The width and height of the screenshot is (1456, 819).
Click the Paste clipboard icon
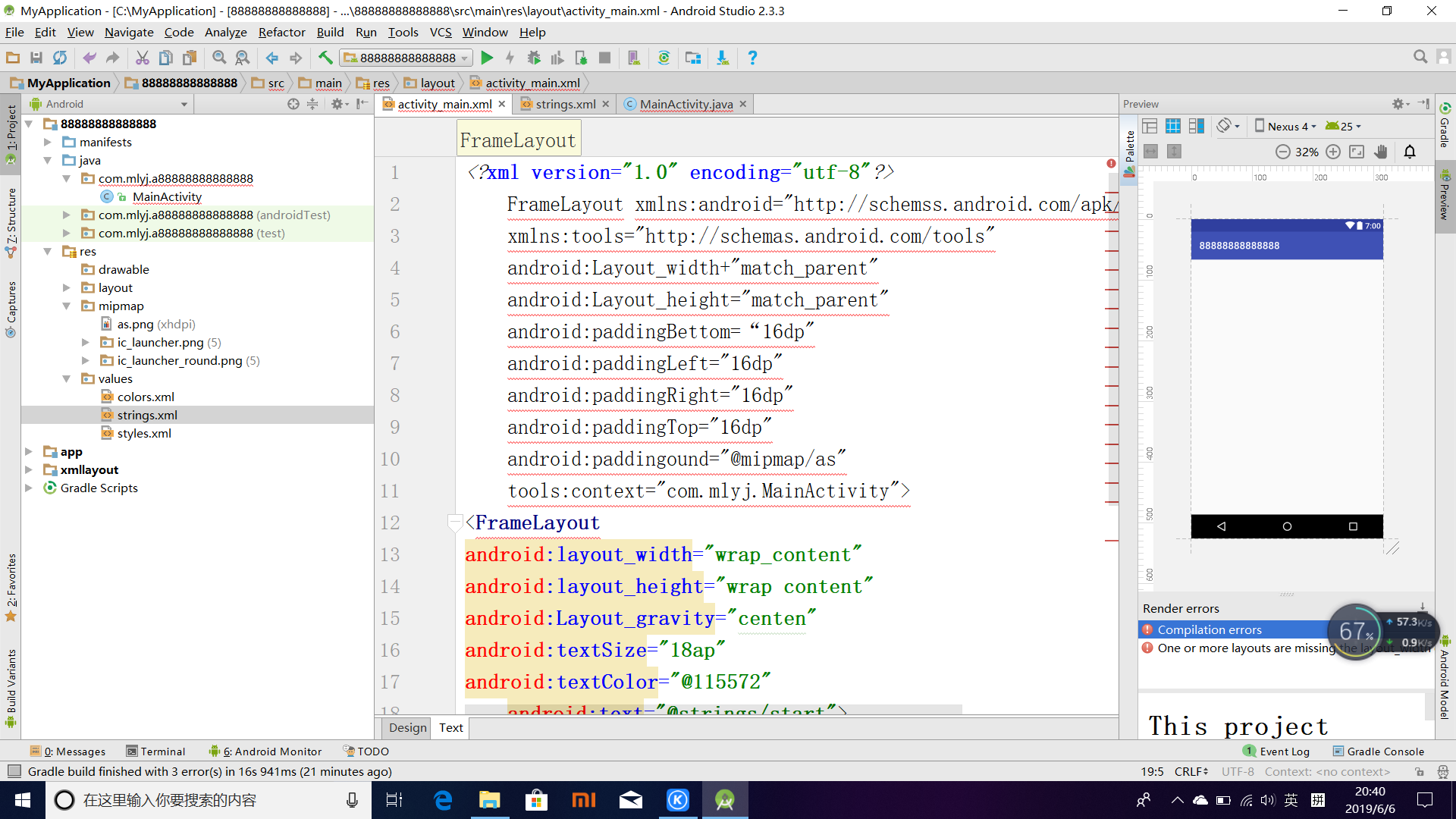click(190, 58)
